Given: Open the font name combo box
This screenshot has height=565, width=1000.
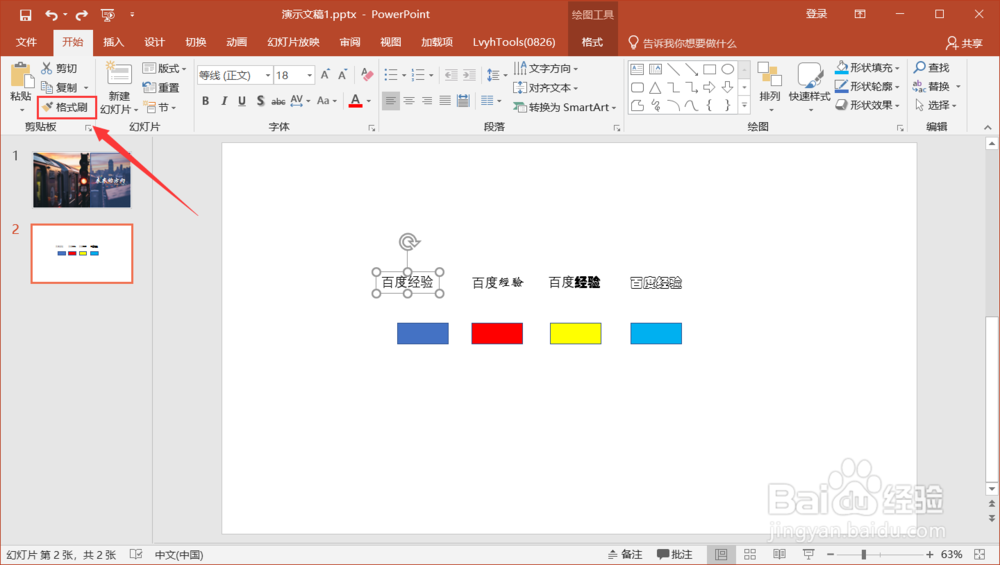Looking at the screenshot, I should click(x=235, y=75).
